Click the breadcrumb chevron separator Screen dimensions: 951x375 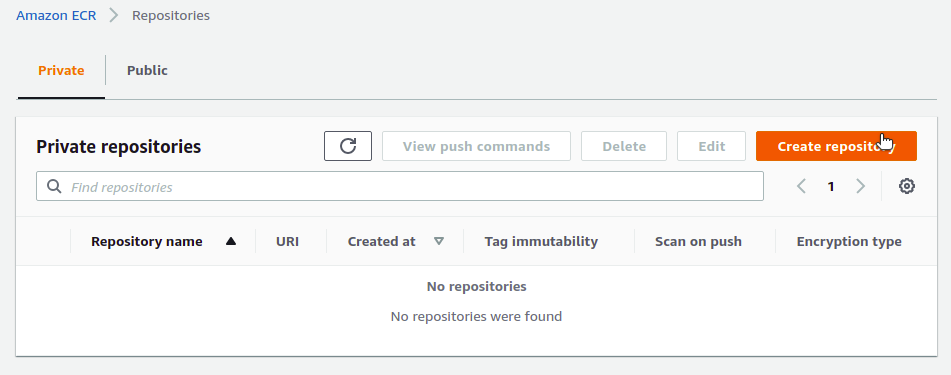tap(113, 15)
